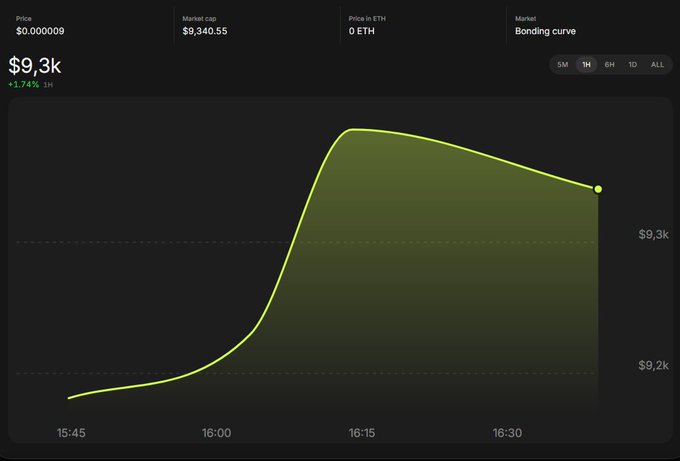Viewport: 680px width, 461px height.
Task: Show the ALL time range
Action: click(657, 65)
